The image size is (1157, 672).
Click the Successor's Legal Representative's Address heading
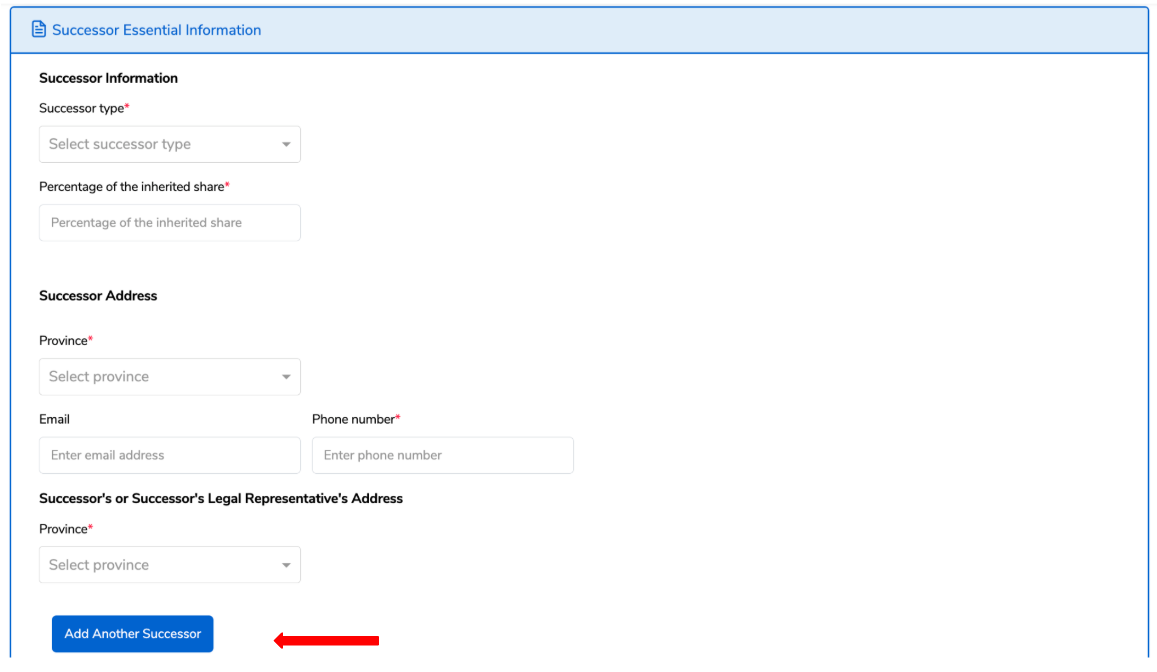click(x=221, y=499)
